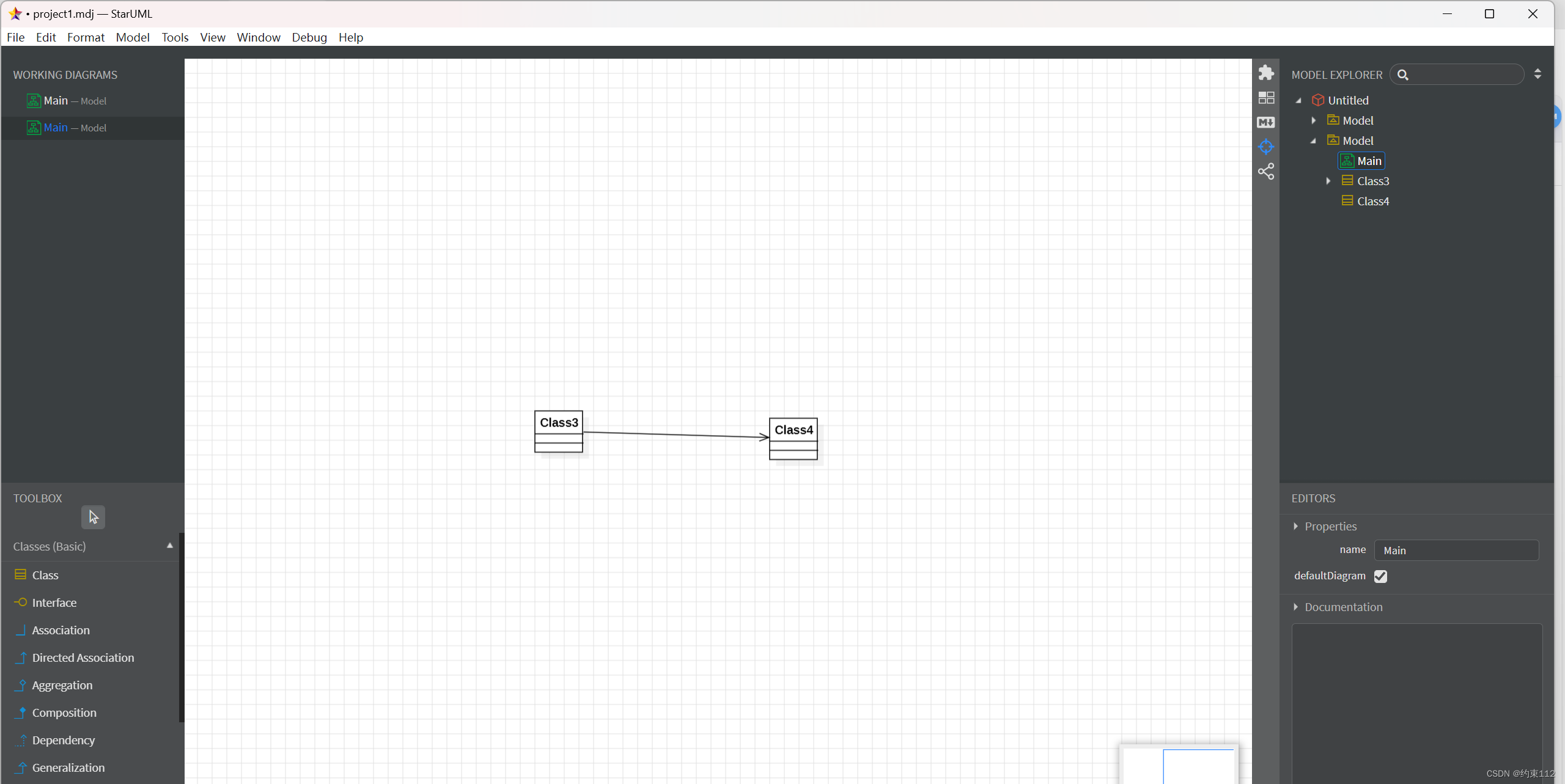The height and width of the screenshot is (784, 1565).
Task: Select the Class tool in toolbox
Action: (45, 574)
